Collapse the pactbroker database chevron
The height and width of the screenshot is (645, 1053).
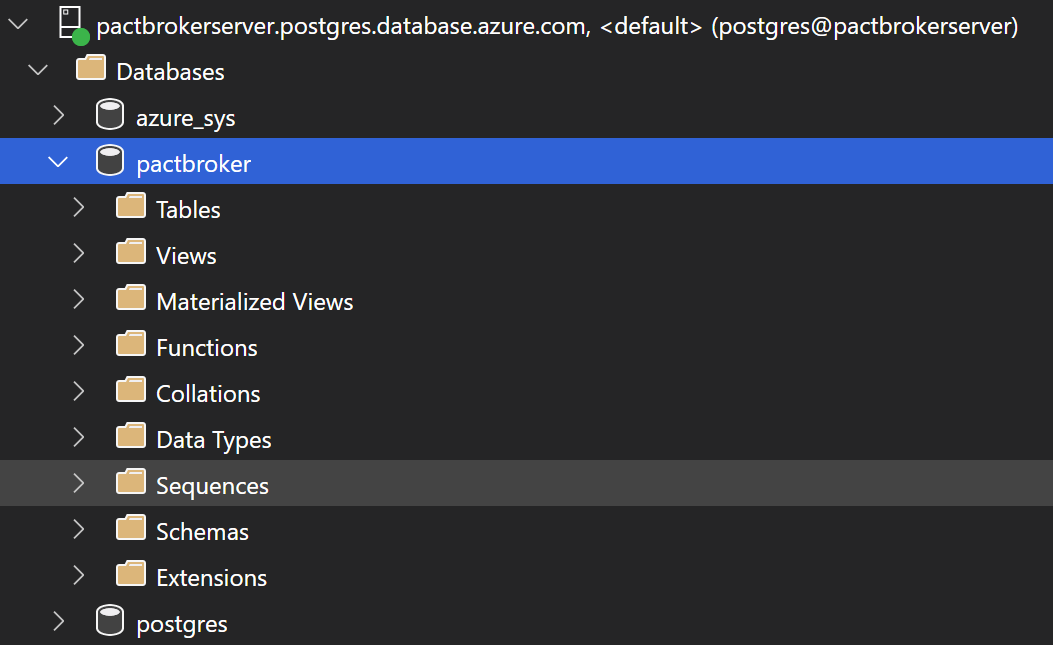58,162
